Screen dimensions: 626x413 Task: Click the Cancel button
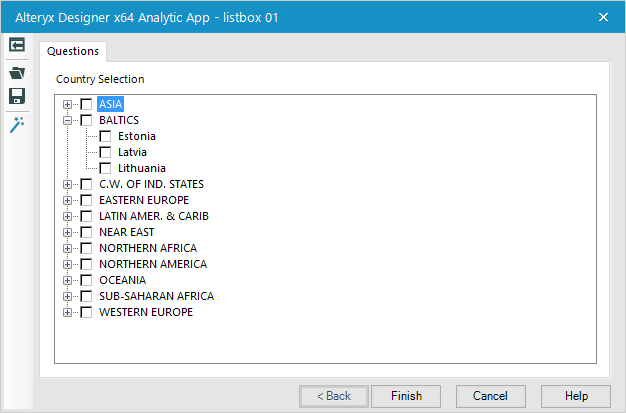pyautogui.click(x=491, y=396)
